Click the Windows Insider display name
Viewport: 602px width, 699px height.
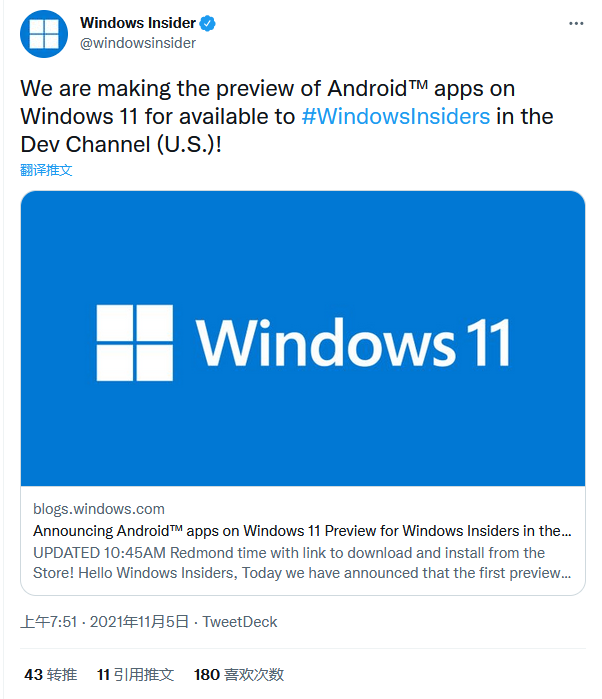[x=138, y=23]
